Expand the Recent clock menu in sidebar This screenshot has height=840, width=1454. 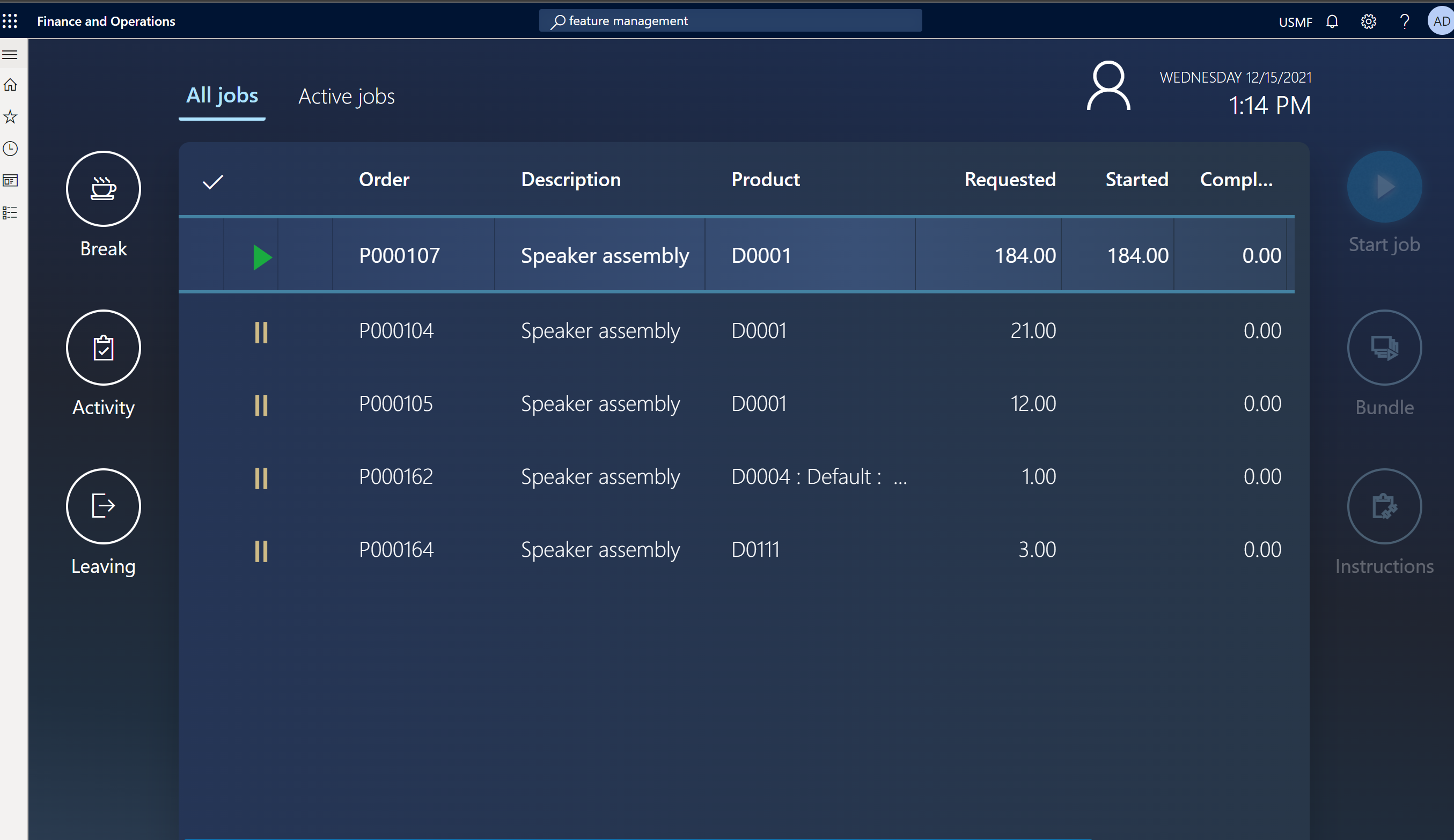click(10, 149)
